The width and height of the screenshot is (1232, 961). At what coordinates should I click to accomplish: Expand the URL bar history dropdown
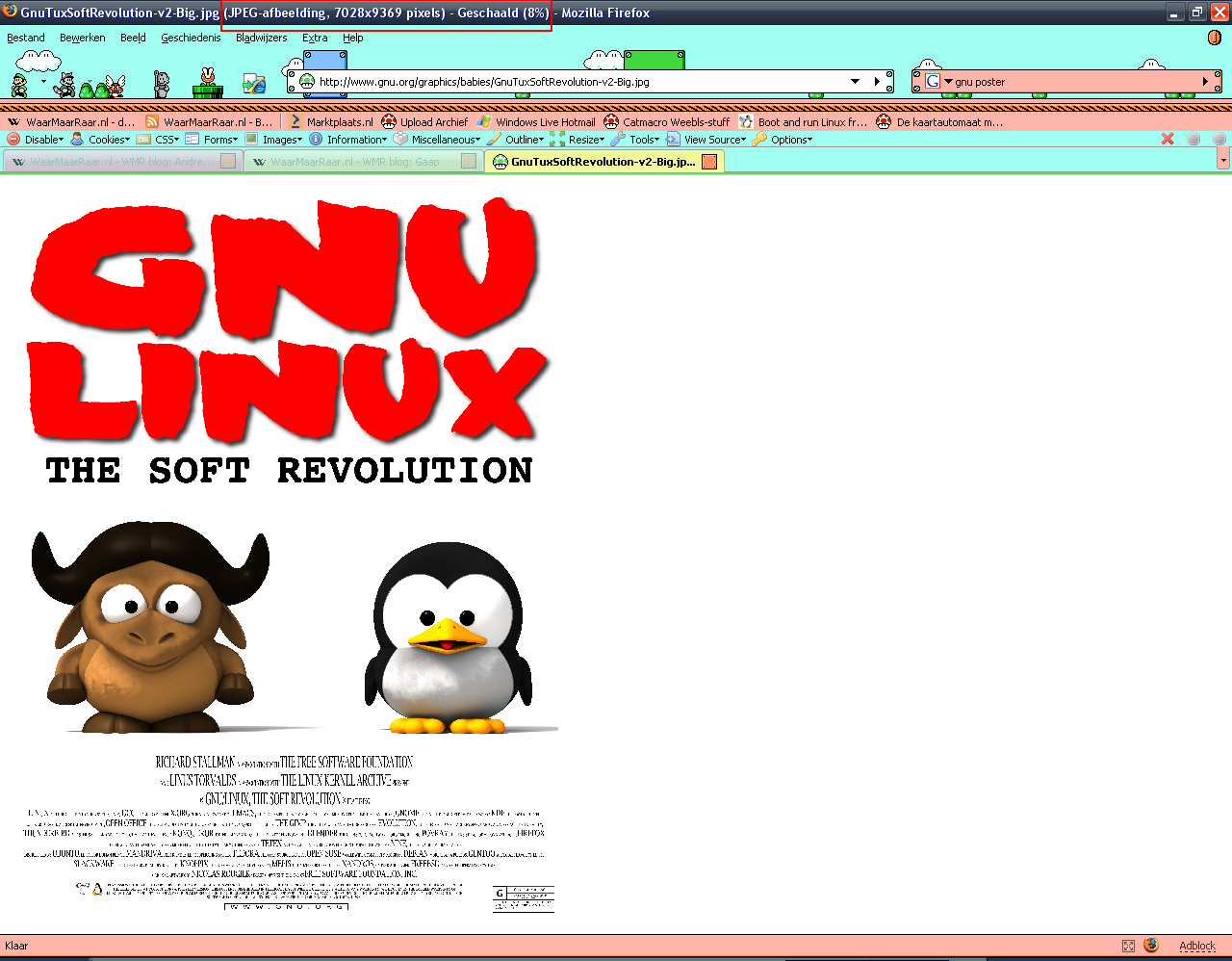pyautogui.click(x=855, y=82)
